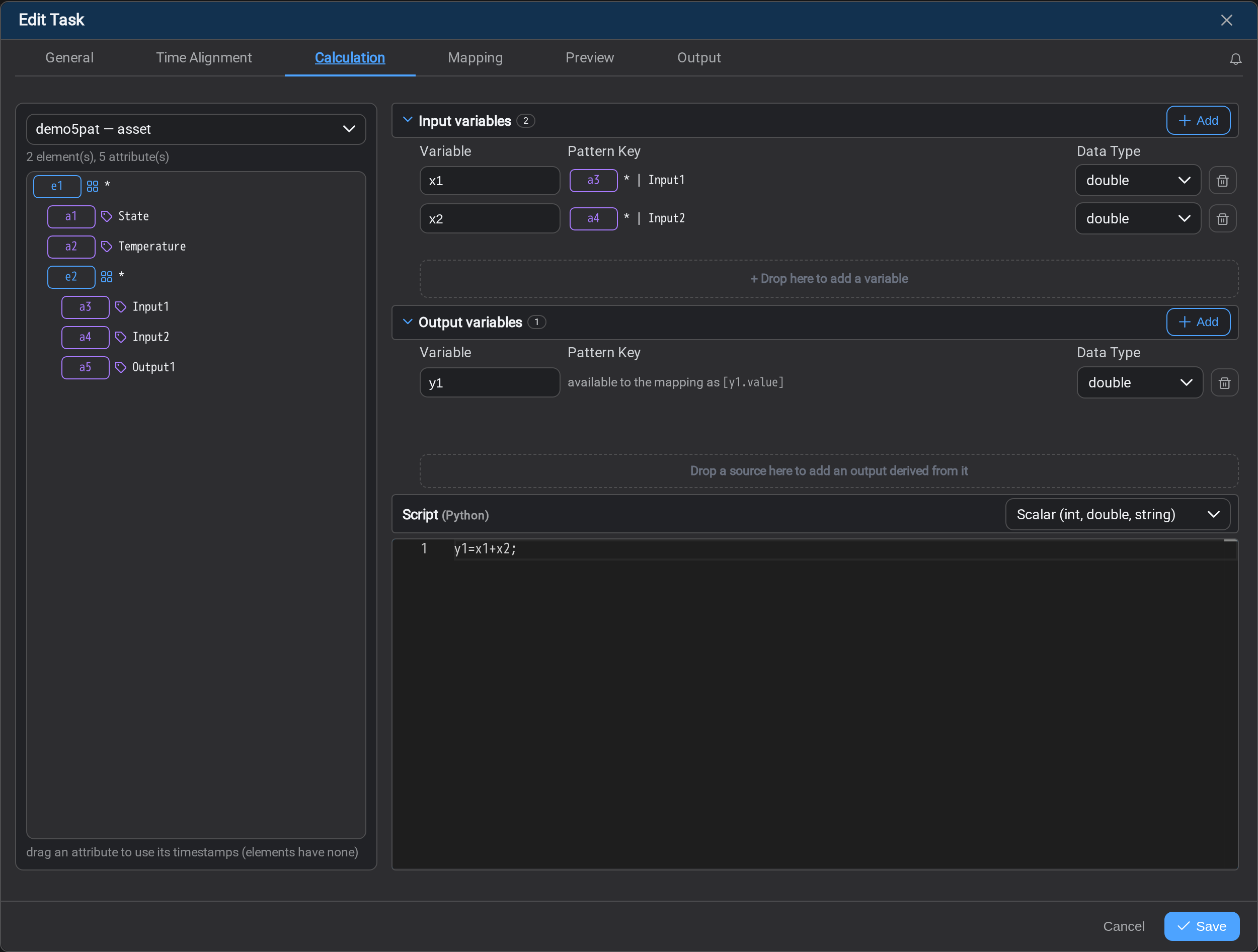Click the Output1 attribute label
This screenshot has width=1258, height=952.
tap(153, 367)
